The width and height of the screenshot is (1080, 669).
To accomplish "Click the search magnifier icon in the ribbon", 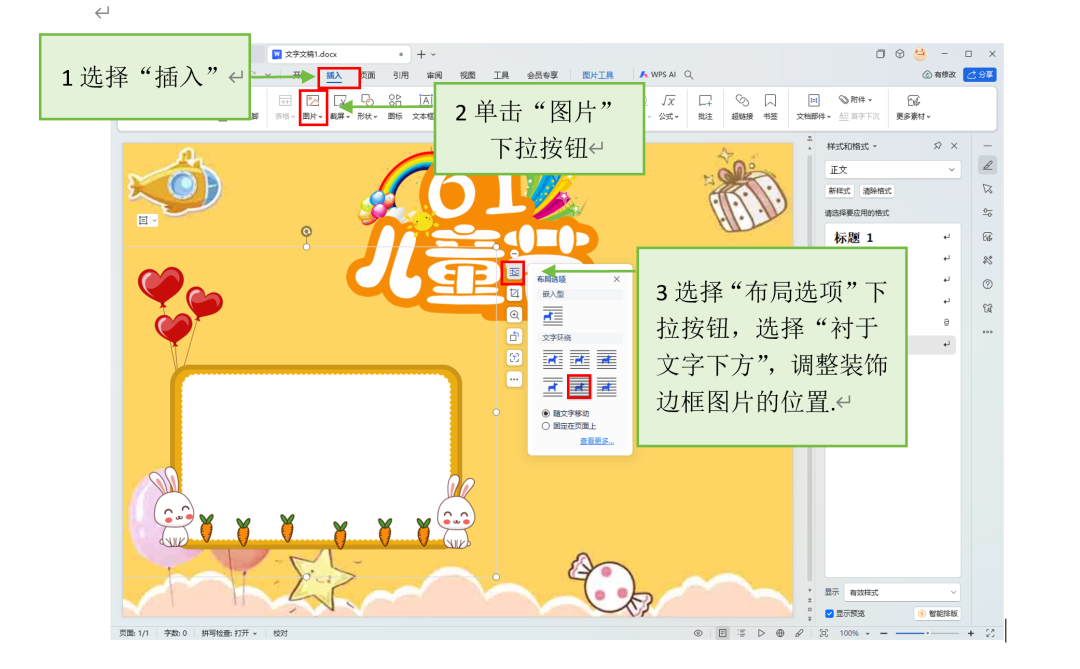I will pyautogui.click(x=689, y=74).
